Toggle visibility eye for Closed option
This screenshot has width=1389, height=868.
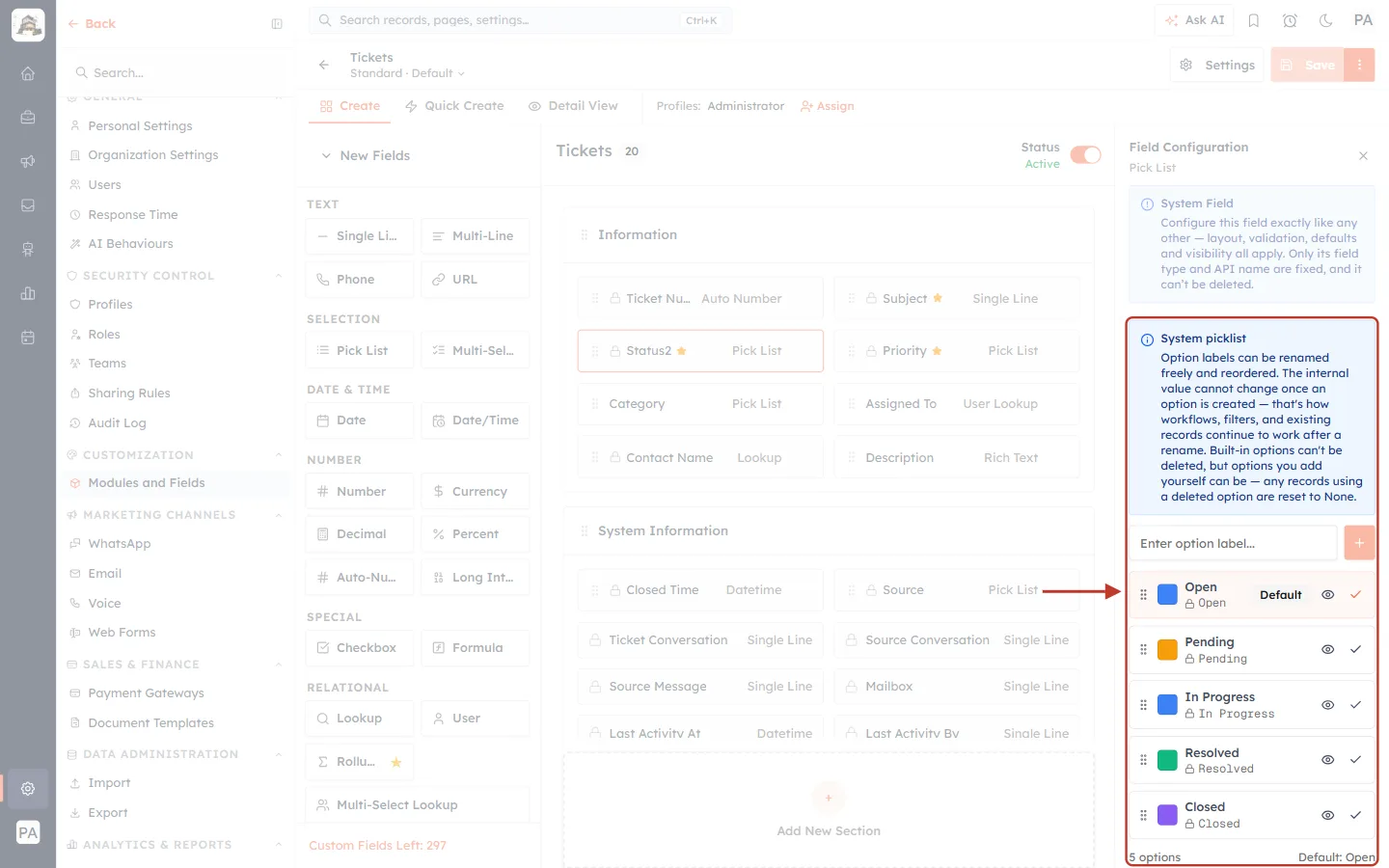pos(1328,815)
